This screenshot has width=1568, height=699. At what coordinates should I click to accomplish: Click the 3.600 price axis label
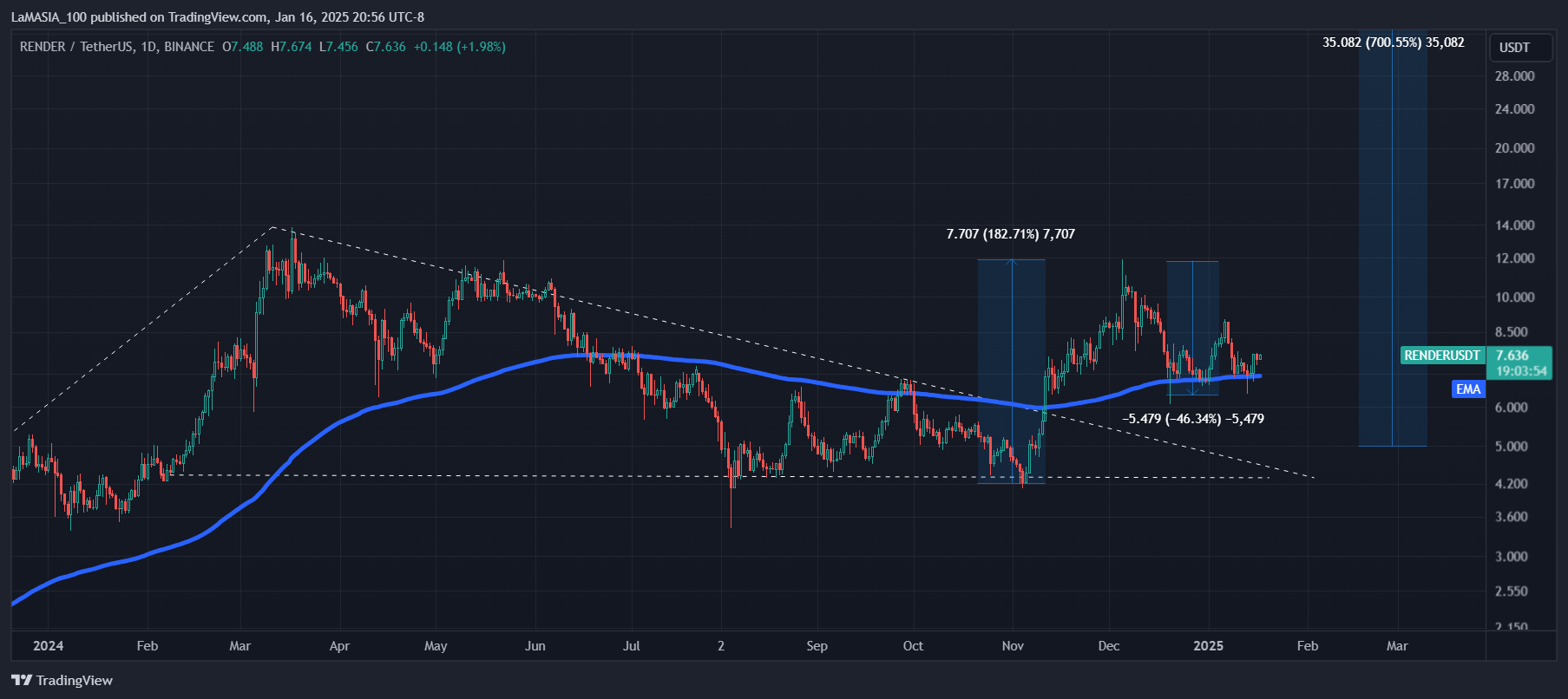1512,517
